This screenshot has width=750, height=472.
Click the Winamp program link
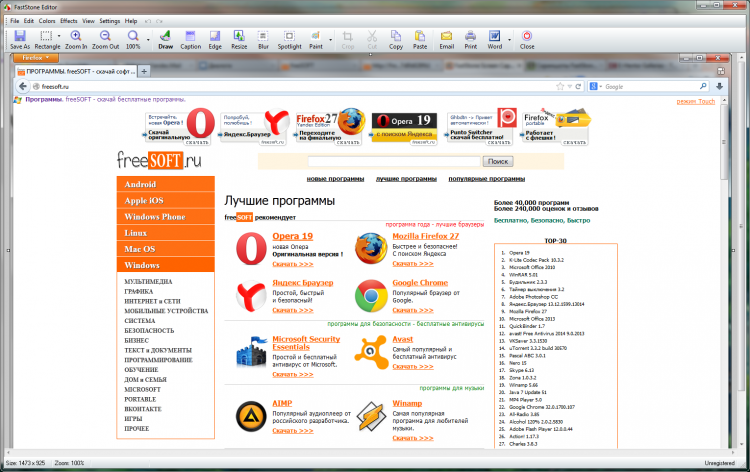pyautogui.click(x=407, y=403)
